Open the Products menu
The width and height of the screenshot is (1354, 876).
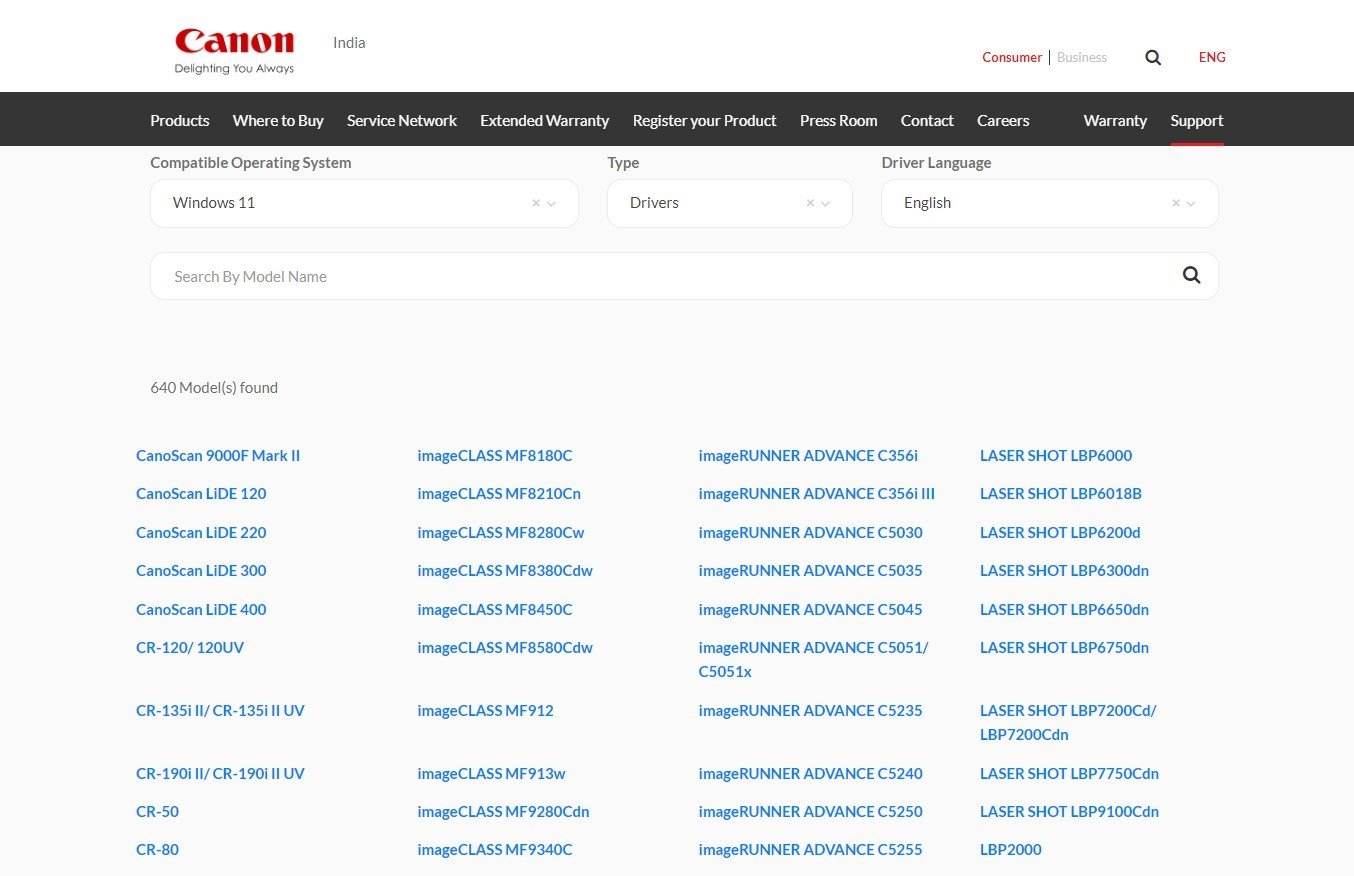pos(180,120)
